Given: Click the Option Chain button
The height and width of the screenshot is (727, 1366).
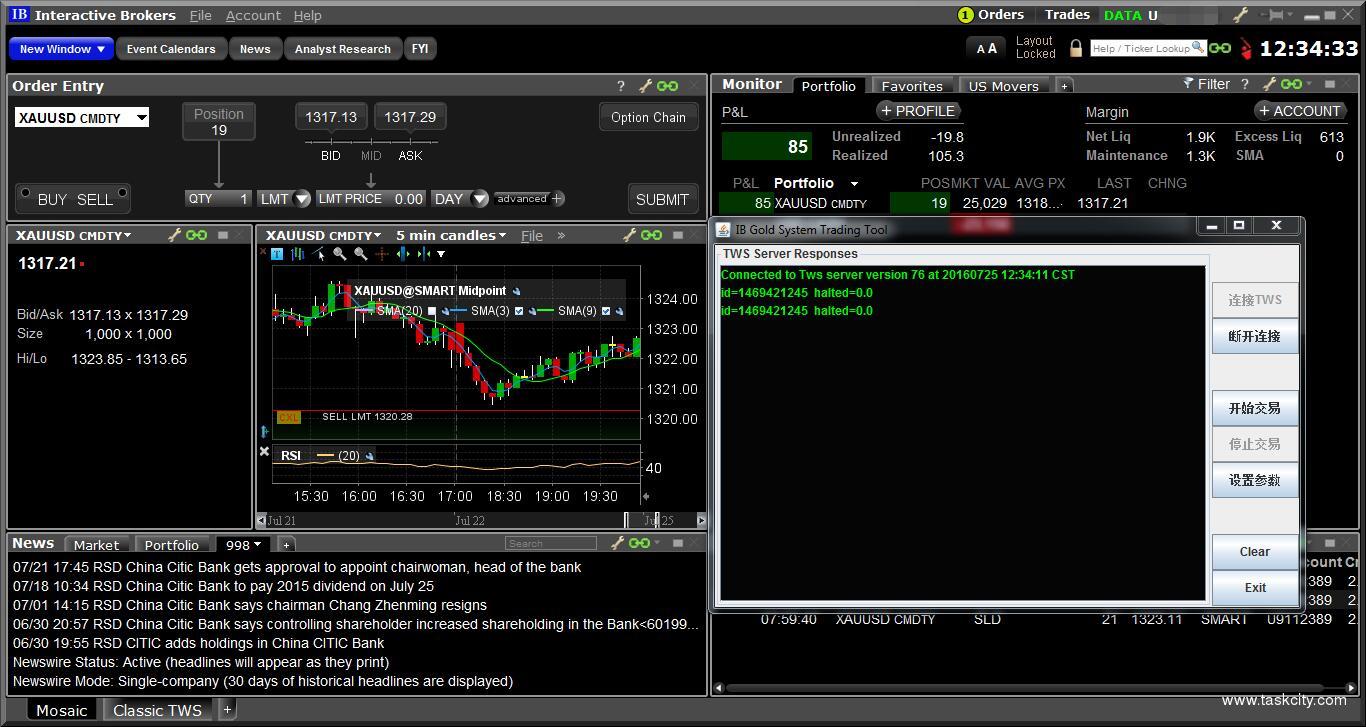Looking at the screenshot, I should click(x=648, y=117).
